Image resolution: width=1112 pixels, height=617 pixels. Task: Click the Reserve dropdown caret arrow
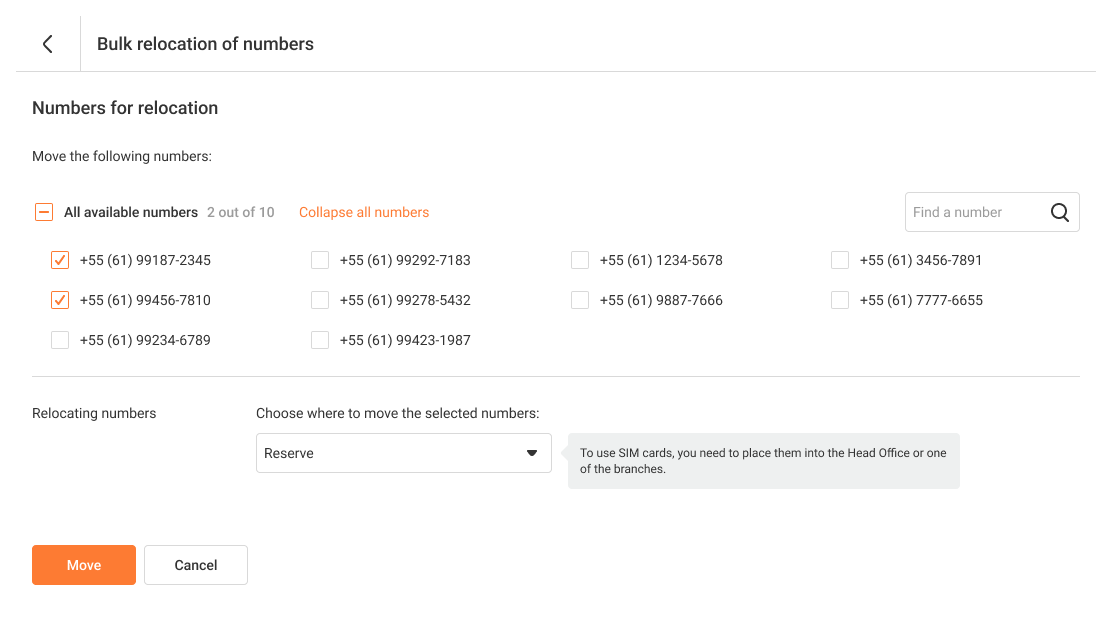click(x=532, y=453)
